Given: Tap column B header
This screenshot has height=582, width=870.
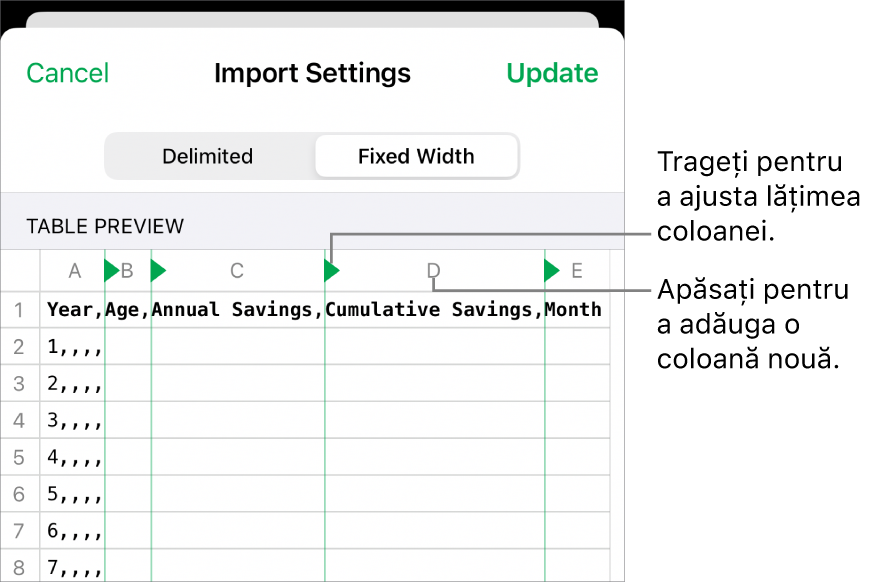Looking at the screenshot, I should pos(128,270).
